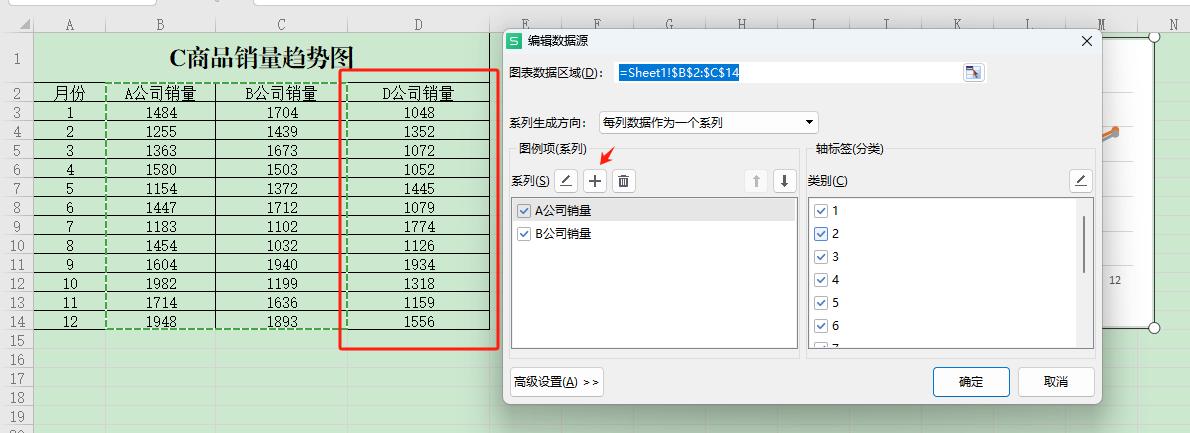Click the 月份 header cell
The width and height of the screenshot is (1190, 433).
point(70,93)
